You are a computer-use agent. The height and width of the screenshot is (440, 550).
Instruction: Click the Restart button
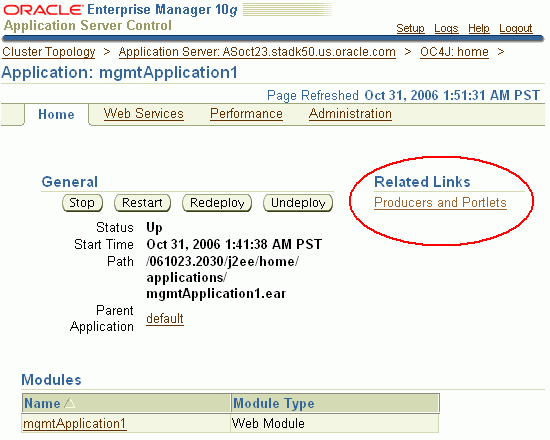pos(142,203)
